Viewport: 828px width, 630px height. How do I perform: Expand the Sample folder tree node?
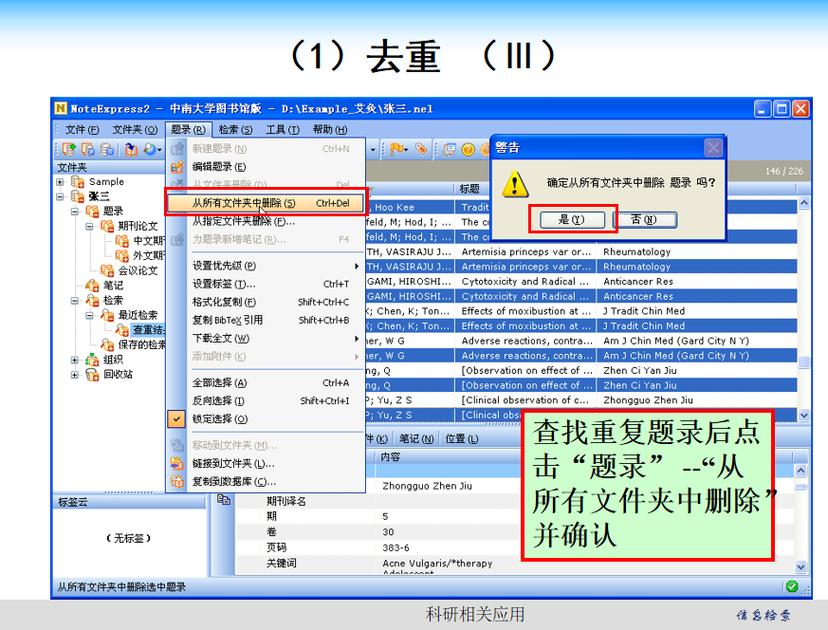(x=60, y=182)
